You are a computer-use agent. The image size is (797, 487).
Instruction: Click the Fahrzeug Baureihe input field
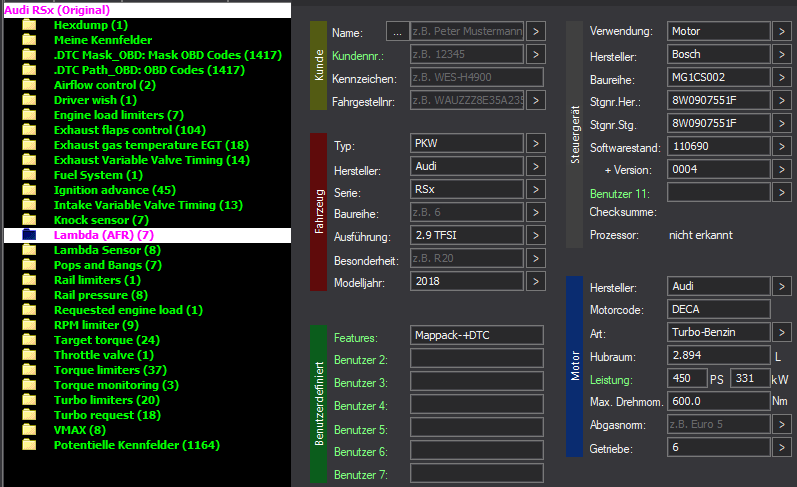[x=467, y=212]
